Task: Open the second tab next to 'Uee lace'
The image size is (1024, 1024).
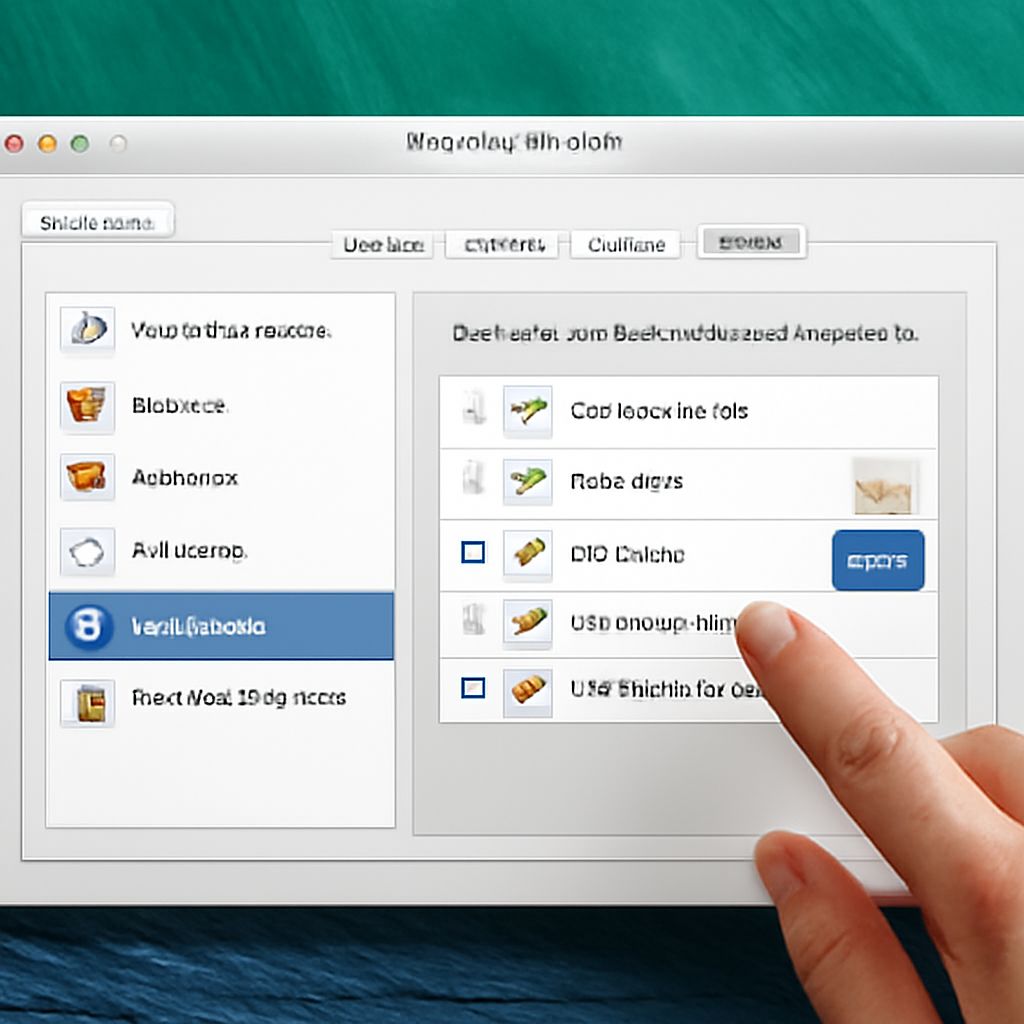Action: 502,245
